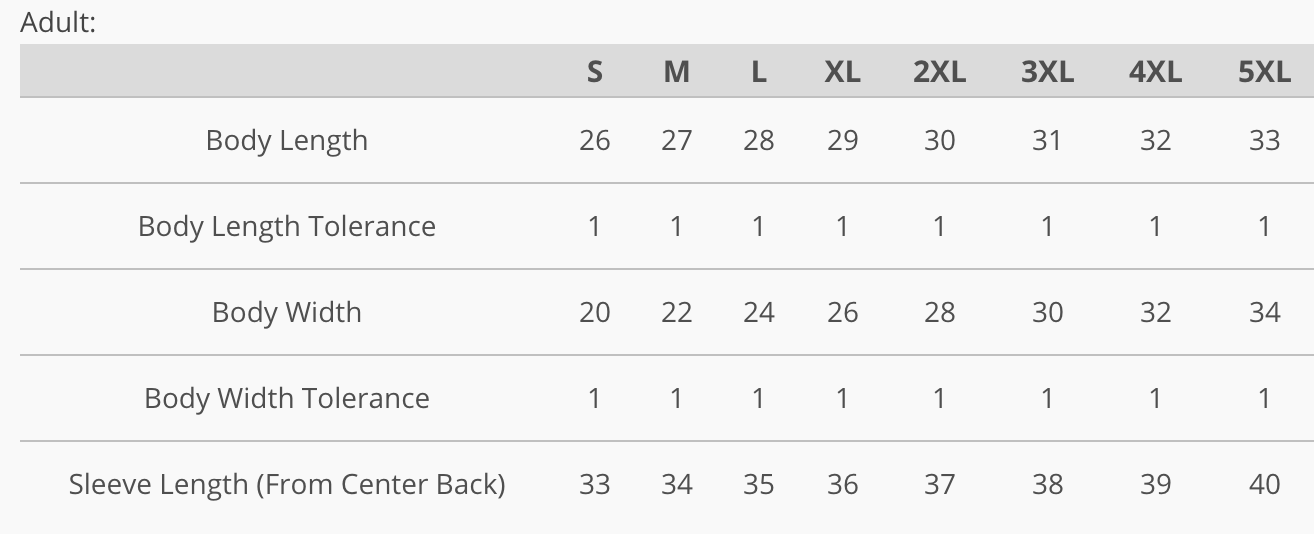Click the Adult heading above the table
This screenshot has height=534, width=1314.
pos(58,22)
